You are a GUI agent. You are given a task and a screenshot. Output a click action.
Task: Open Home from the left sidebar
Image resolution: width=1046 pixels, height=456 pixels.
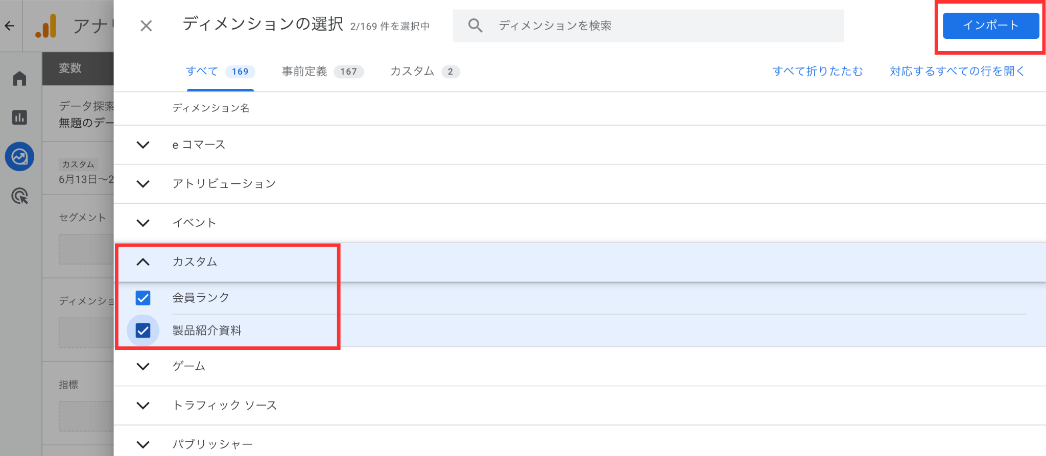[20, 79]
